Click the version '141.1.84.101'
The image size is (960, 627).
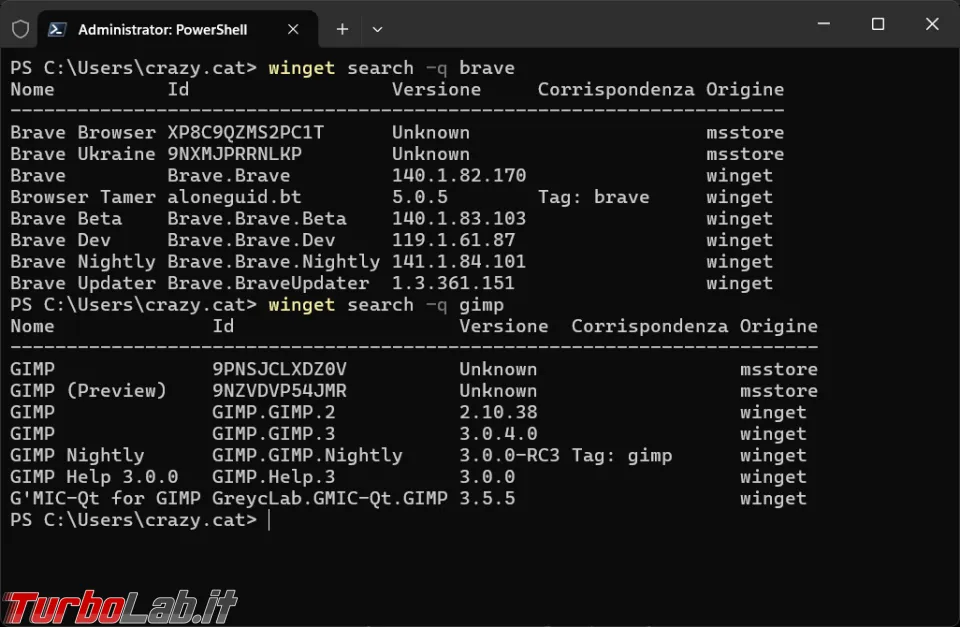(x=459, y=261)
